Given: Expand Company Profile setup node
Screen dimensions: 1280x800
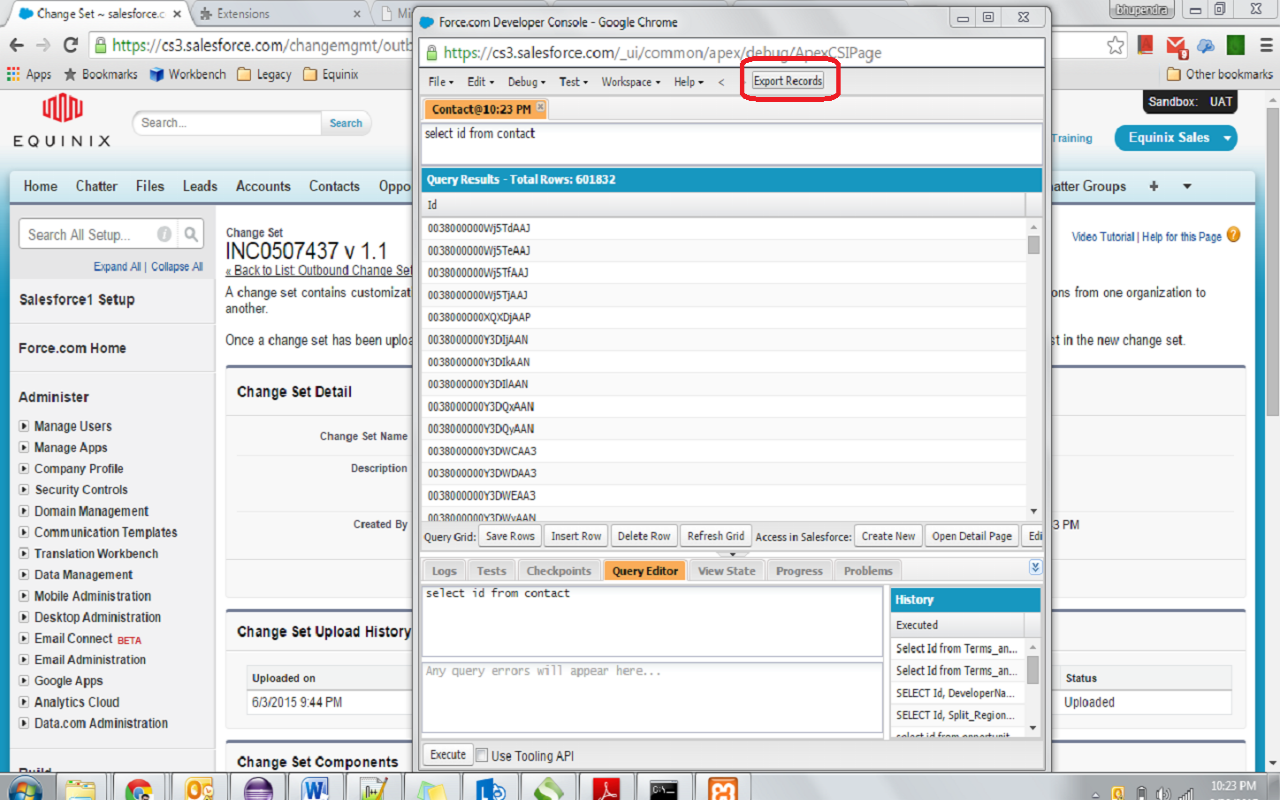Looking at the screenshot, I should pyautogui.click(x=24, y=468).
